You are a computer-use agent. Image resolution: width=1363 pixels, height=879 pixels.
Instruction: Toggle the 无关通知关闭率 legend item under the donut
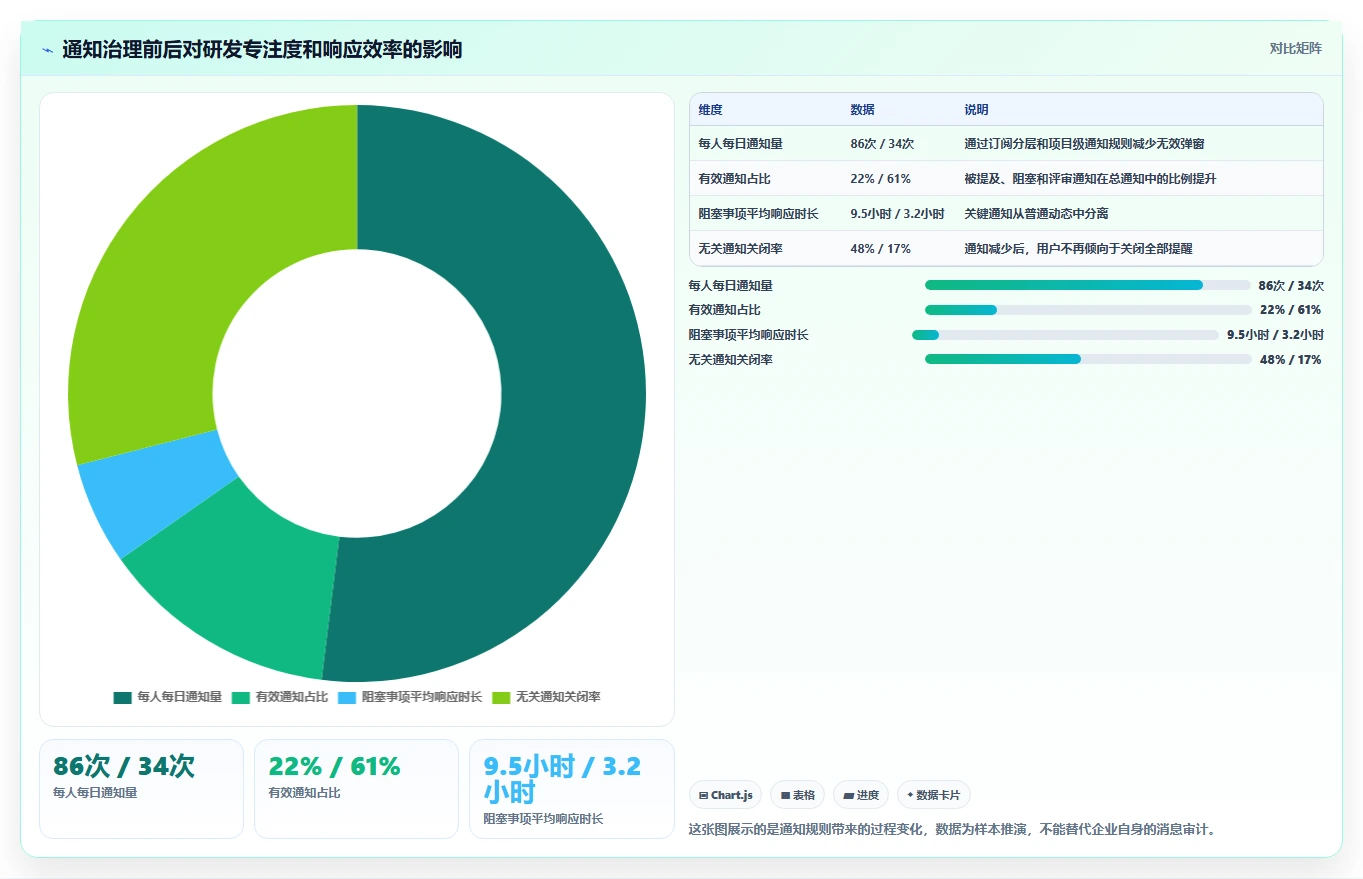pyautogui.click(x=546, y=697)
